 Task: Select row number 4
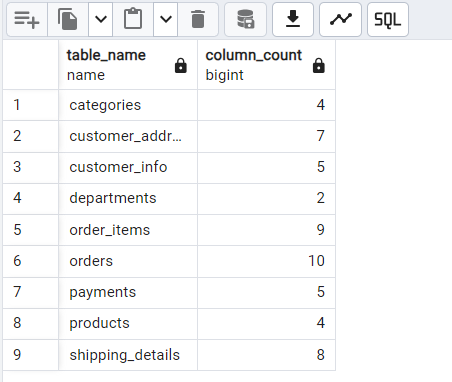[x=31, y=198]
